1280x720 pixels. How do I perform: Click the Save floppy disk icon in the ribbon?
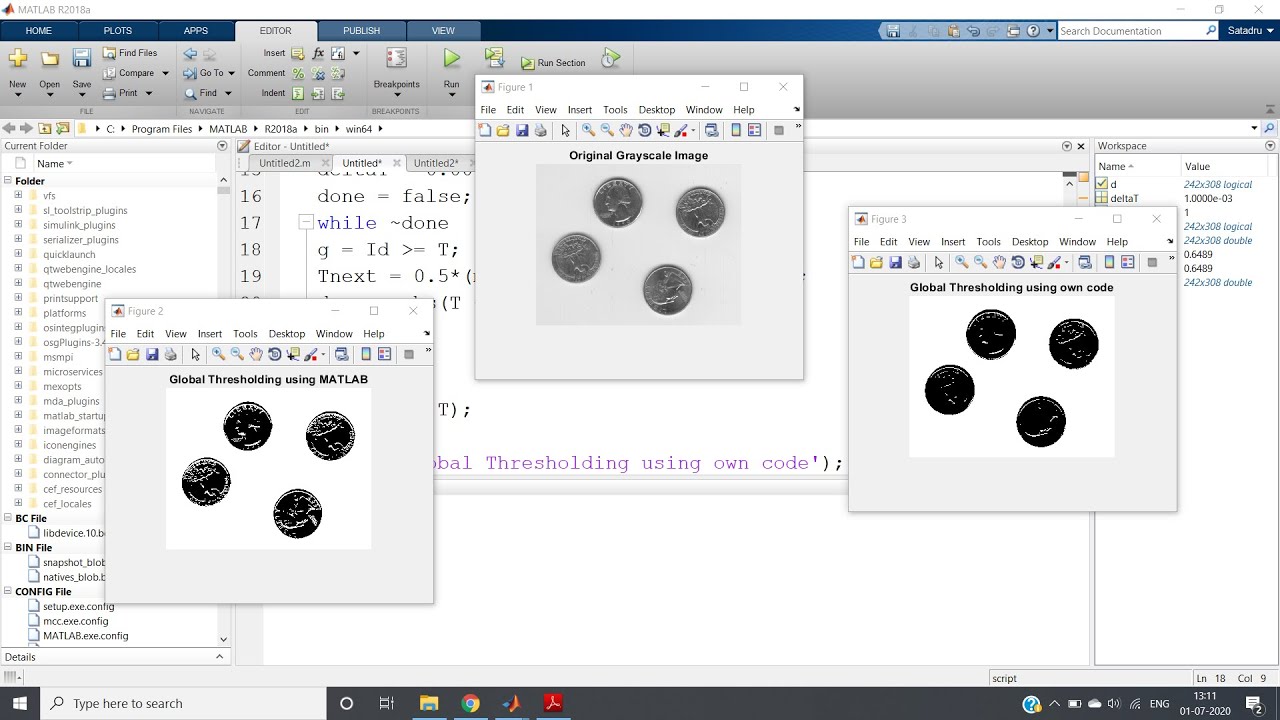coord(82,59)
